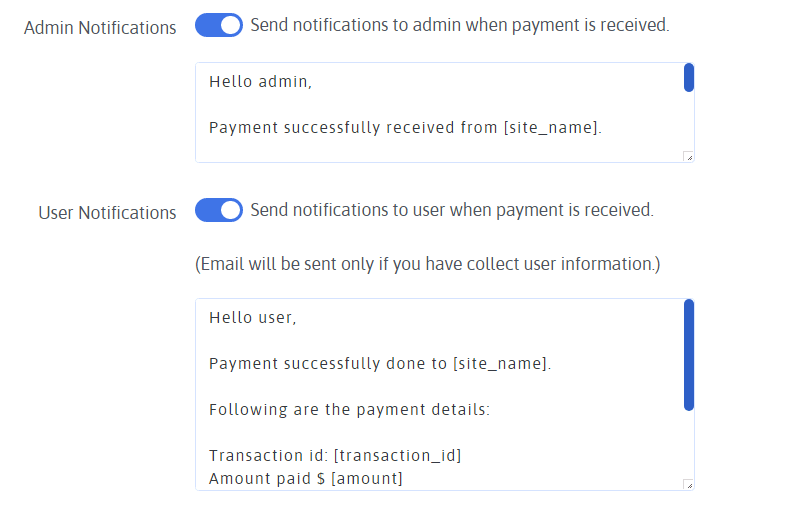This screenshot has width=811, height=516.
Task: Click "Following are the payment details:" line
Action: [x=348, y=409]
